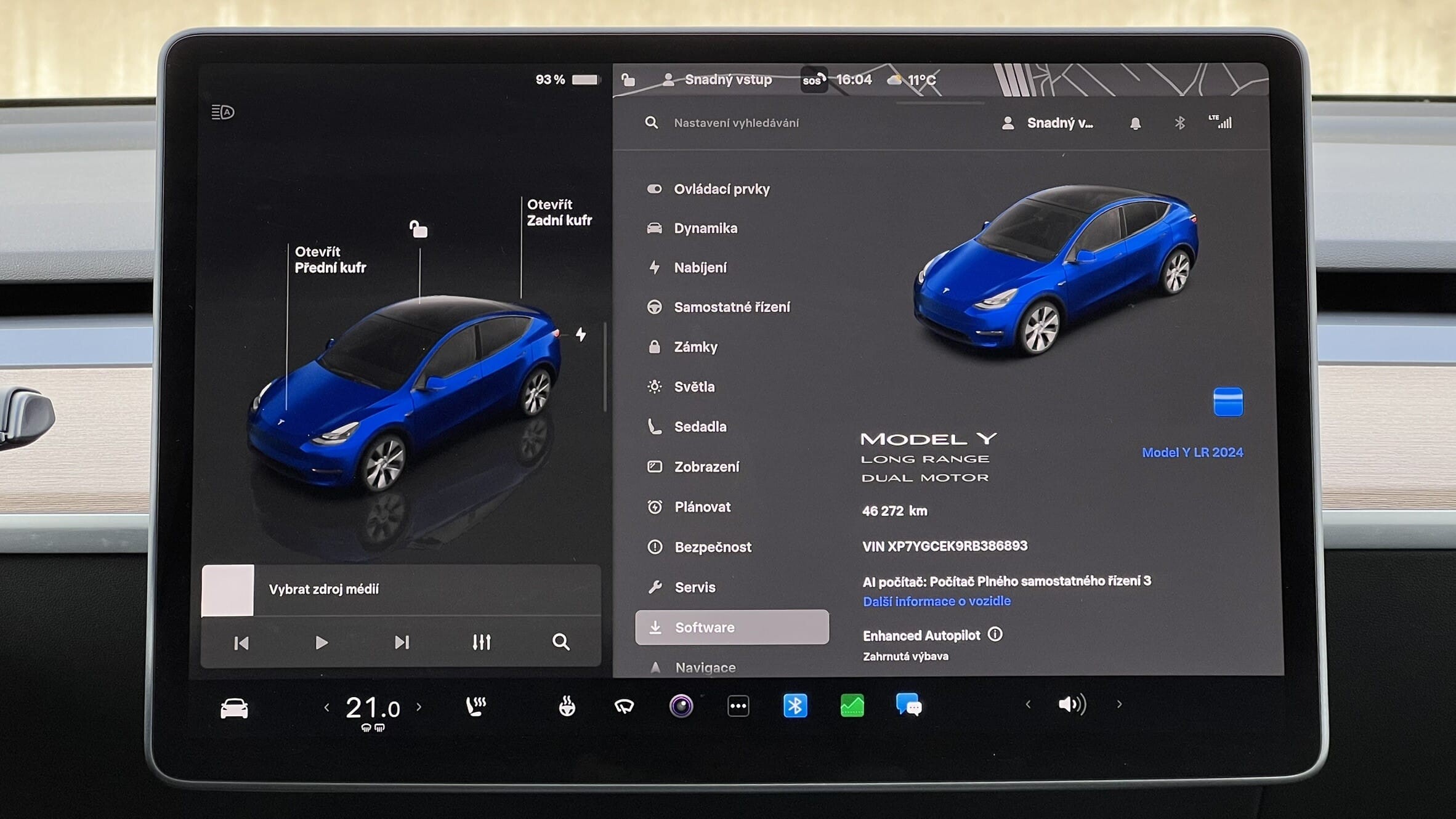
Task: Open the Zámky settings menu item
Action: [695, 347]
